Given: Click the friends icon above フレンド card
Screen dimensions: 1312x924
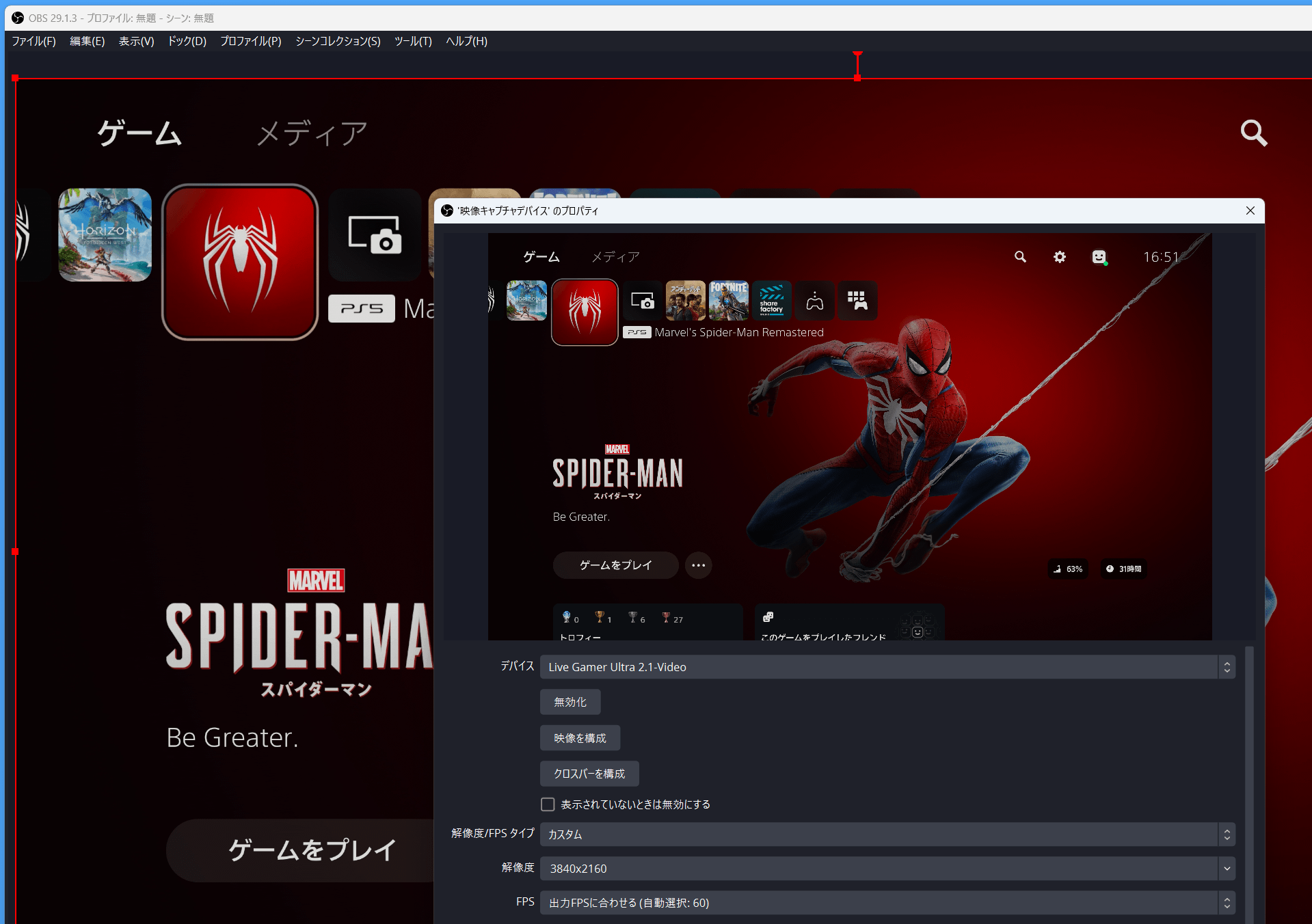Looking at the screenshot, I should (768, 617).
